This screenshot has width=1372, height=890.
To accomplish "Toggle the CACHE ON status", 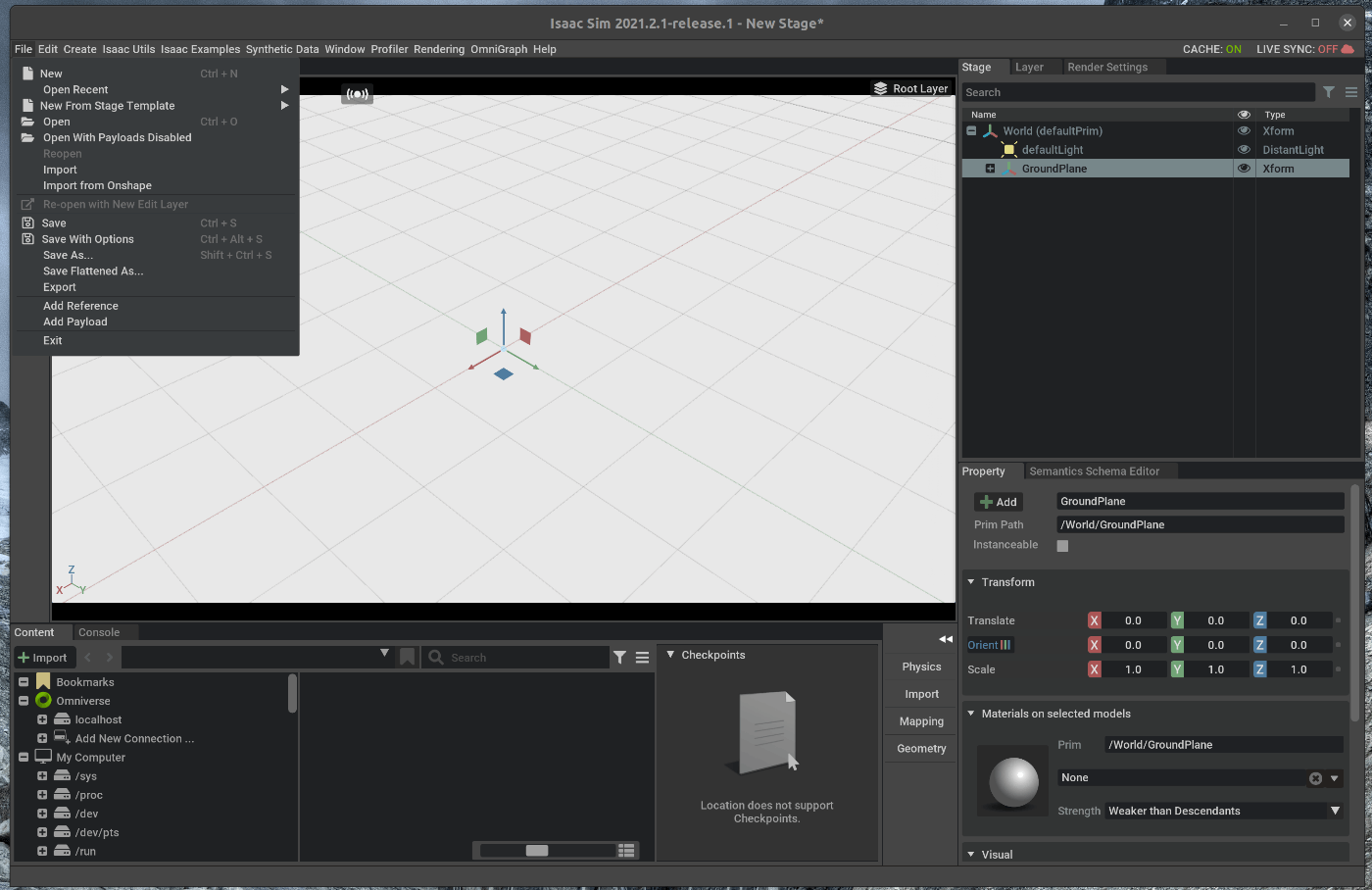I will [1212, 49].
